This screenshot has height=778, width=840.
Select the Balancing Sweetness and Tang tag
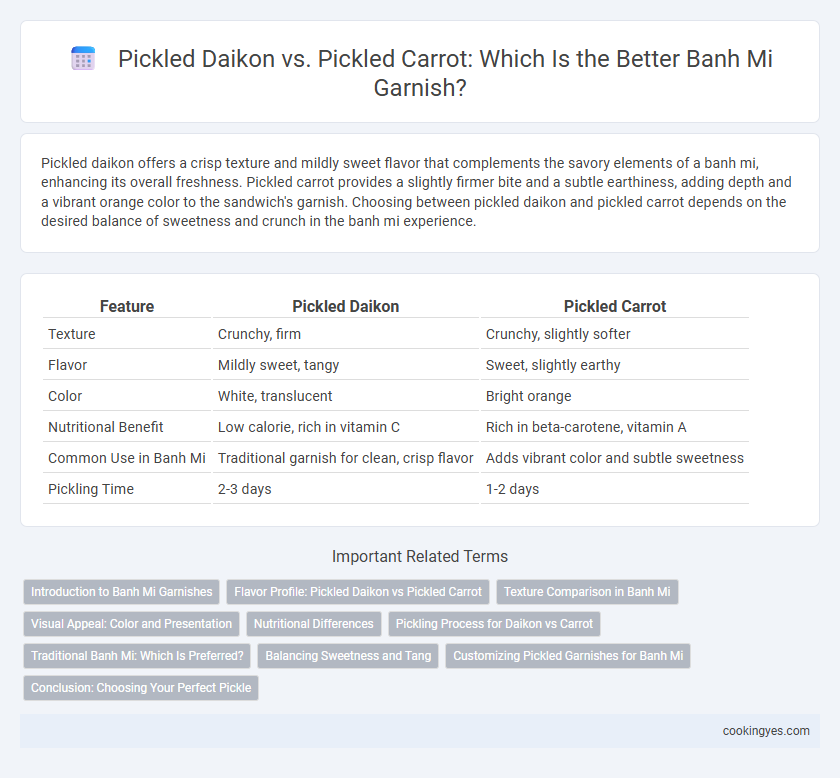348,656
